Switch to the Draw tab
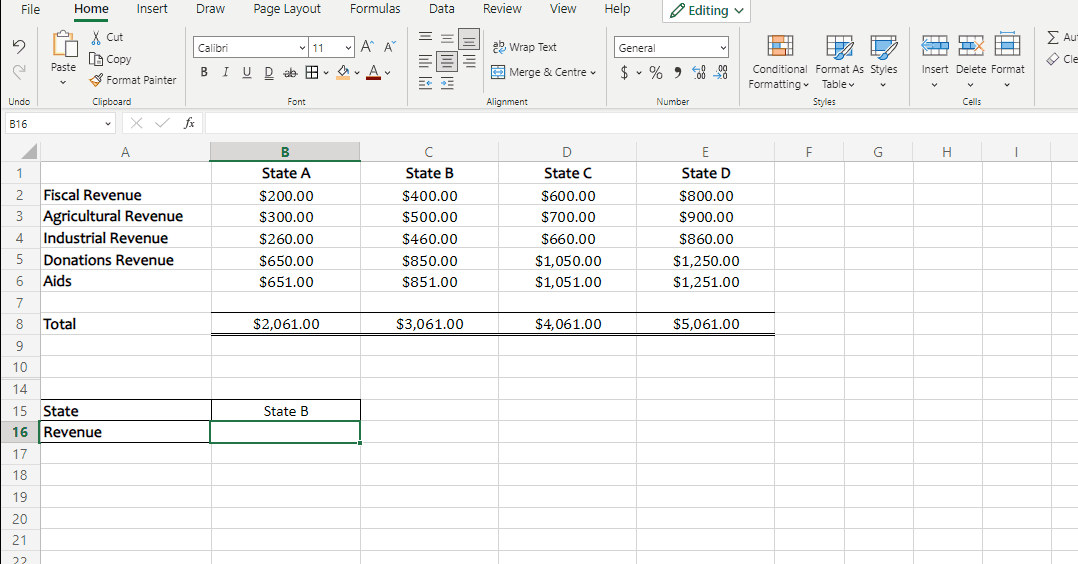This screenshot has height=564, width=1078. (210, 9)
